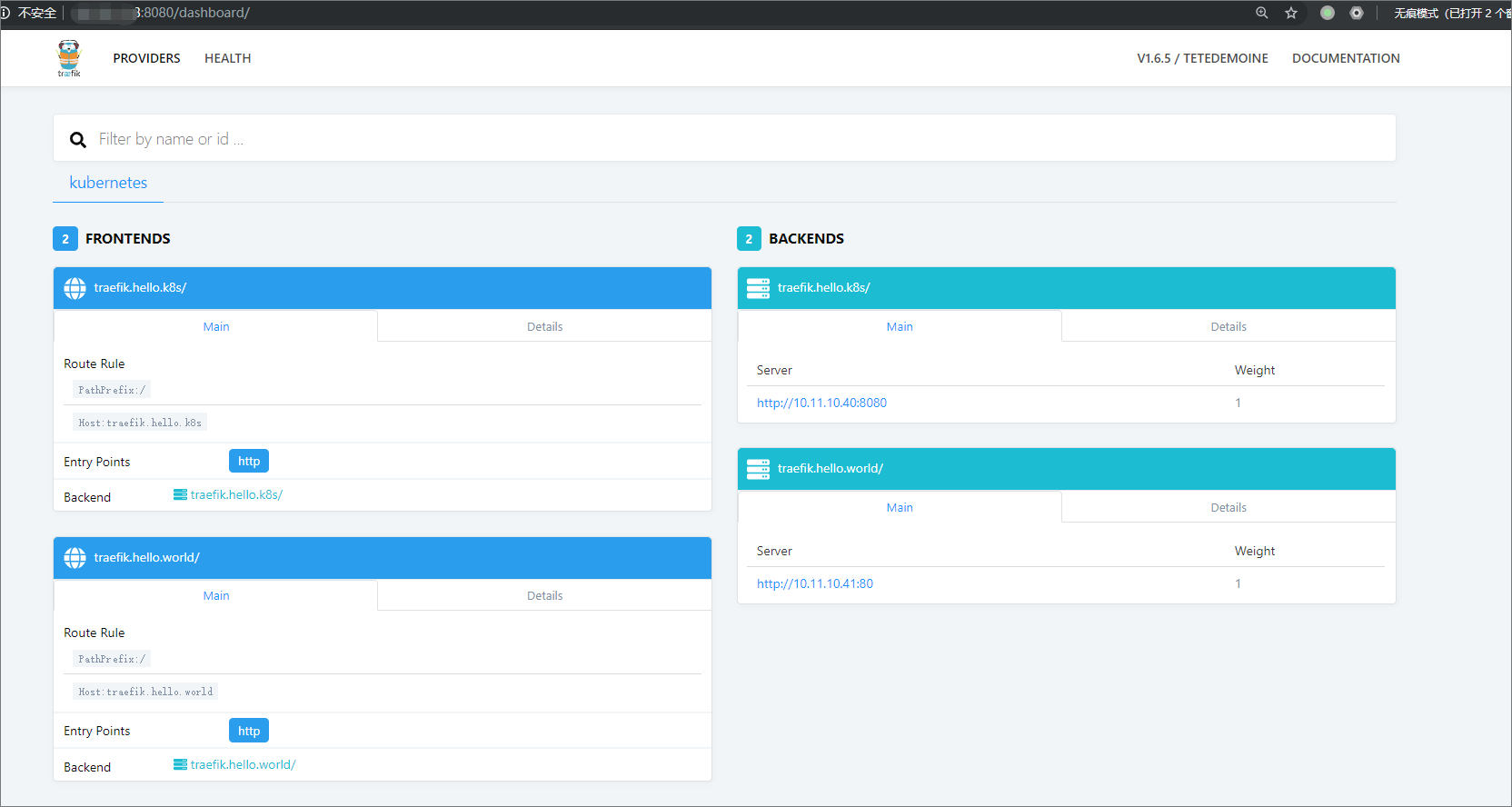
Task: Click the FRONTENDS heading
Action: 127,238
